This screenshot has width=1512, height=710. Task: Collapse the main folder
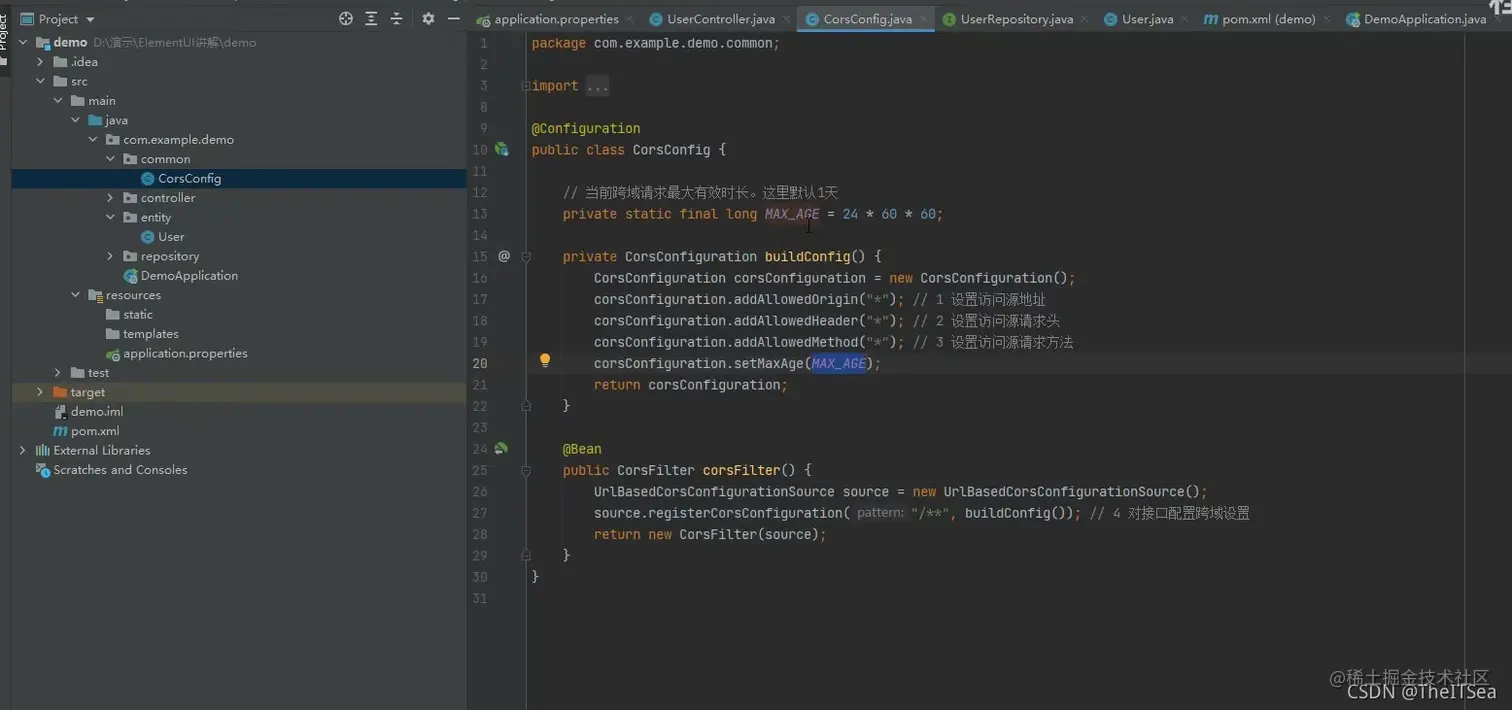click(x=58, y=101)
